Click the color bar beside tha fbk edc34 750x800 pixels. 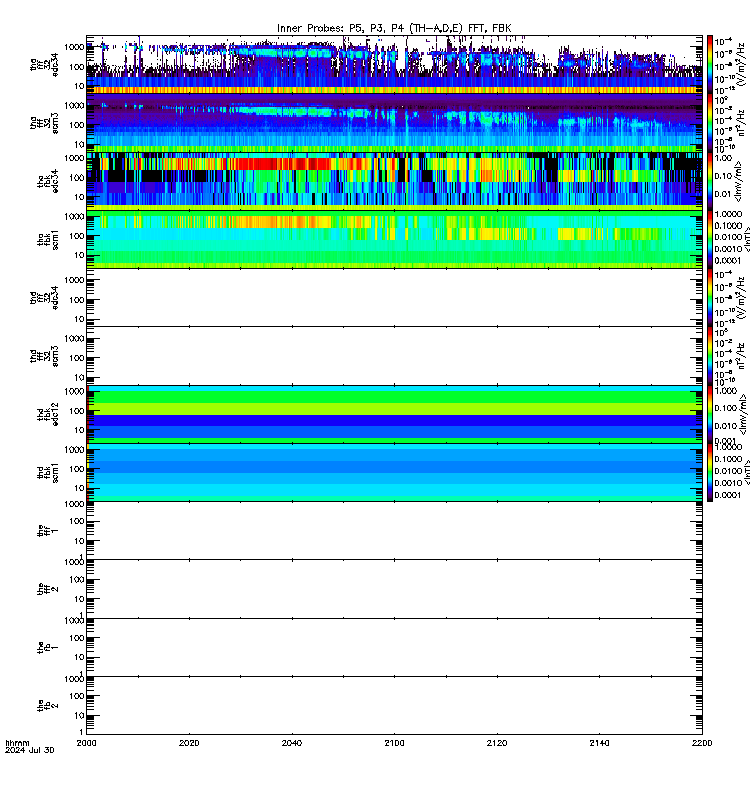pos(710,181)
